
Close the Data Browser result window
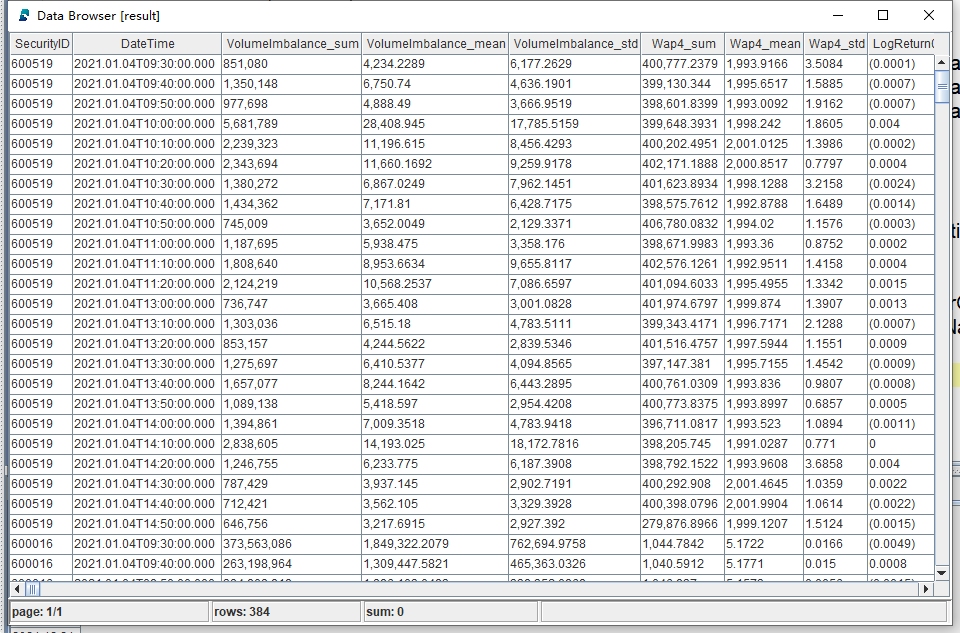point(929,15)
